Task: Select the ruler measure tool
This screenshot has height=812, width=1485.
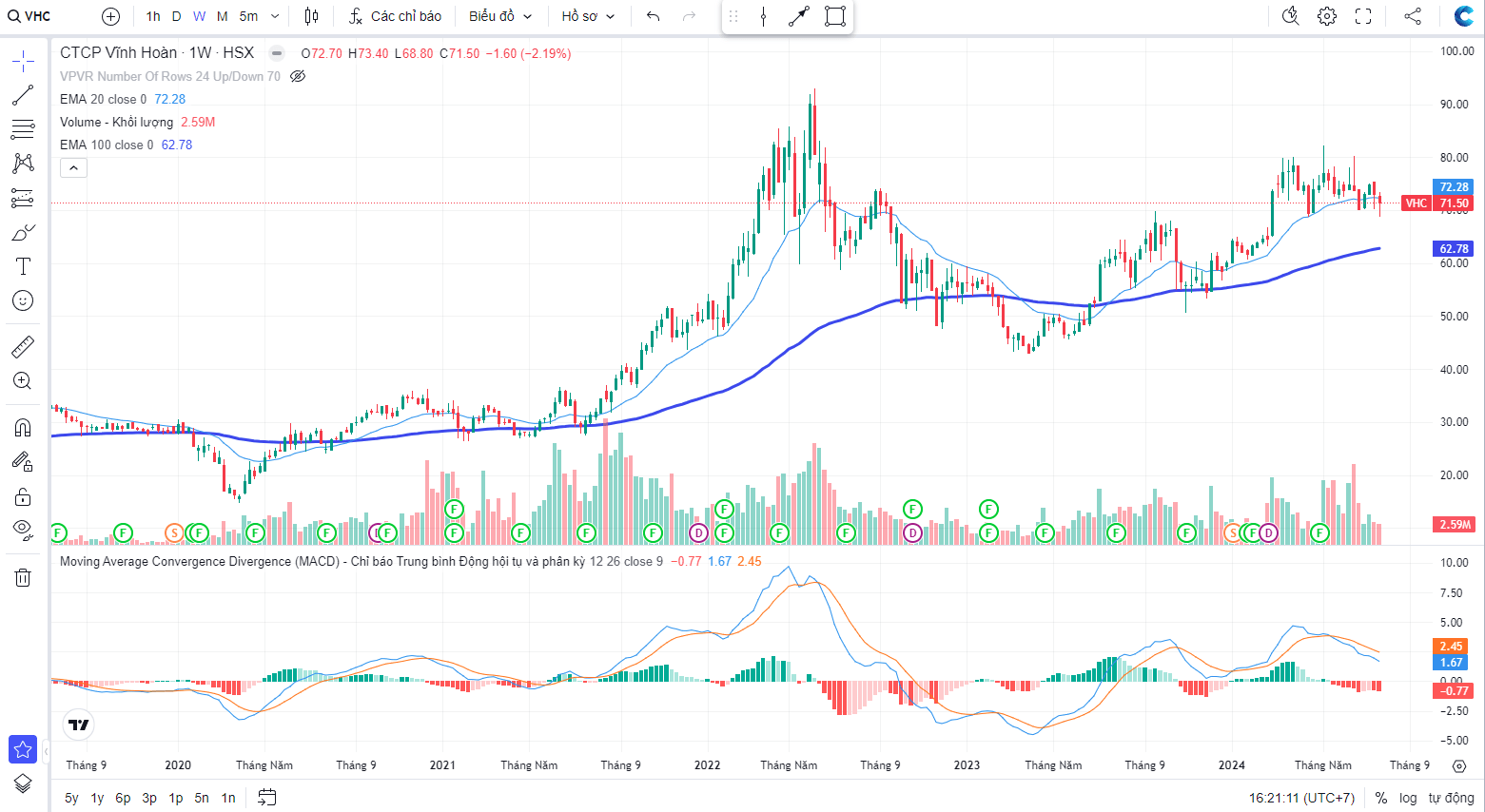Action: point(23,347)
